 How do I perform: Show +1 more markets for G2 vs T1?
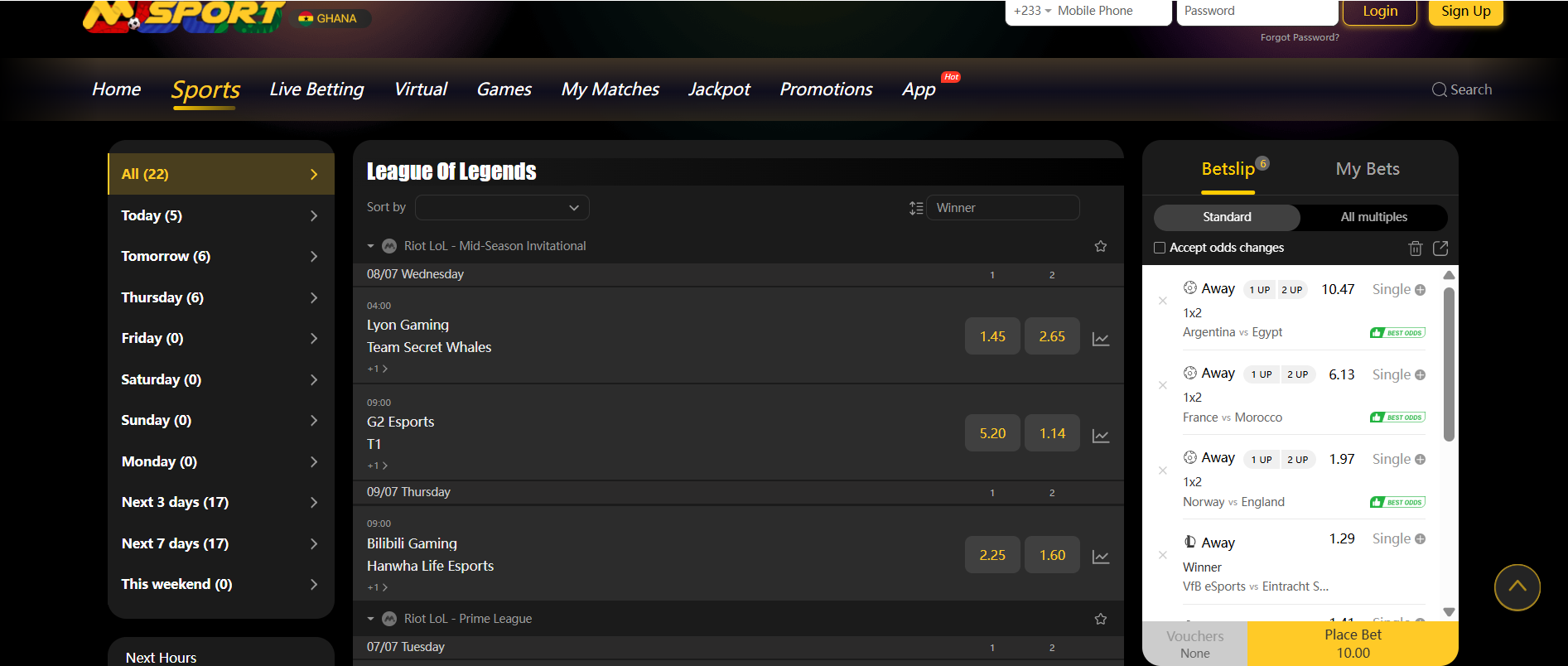pyautogui.click(x=378, y=466)
